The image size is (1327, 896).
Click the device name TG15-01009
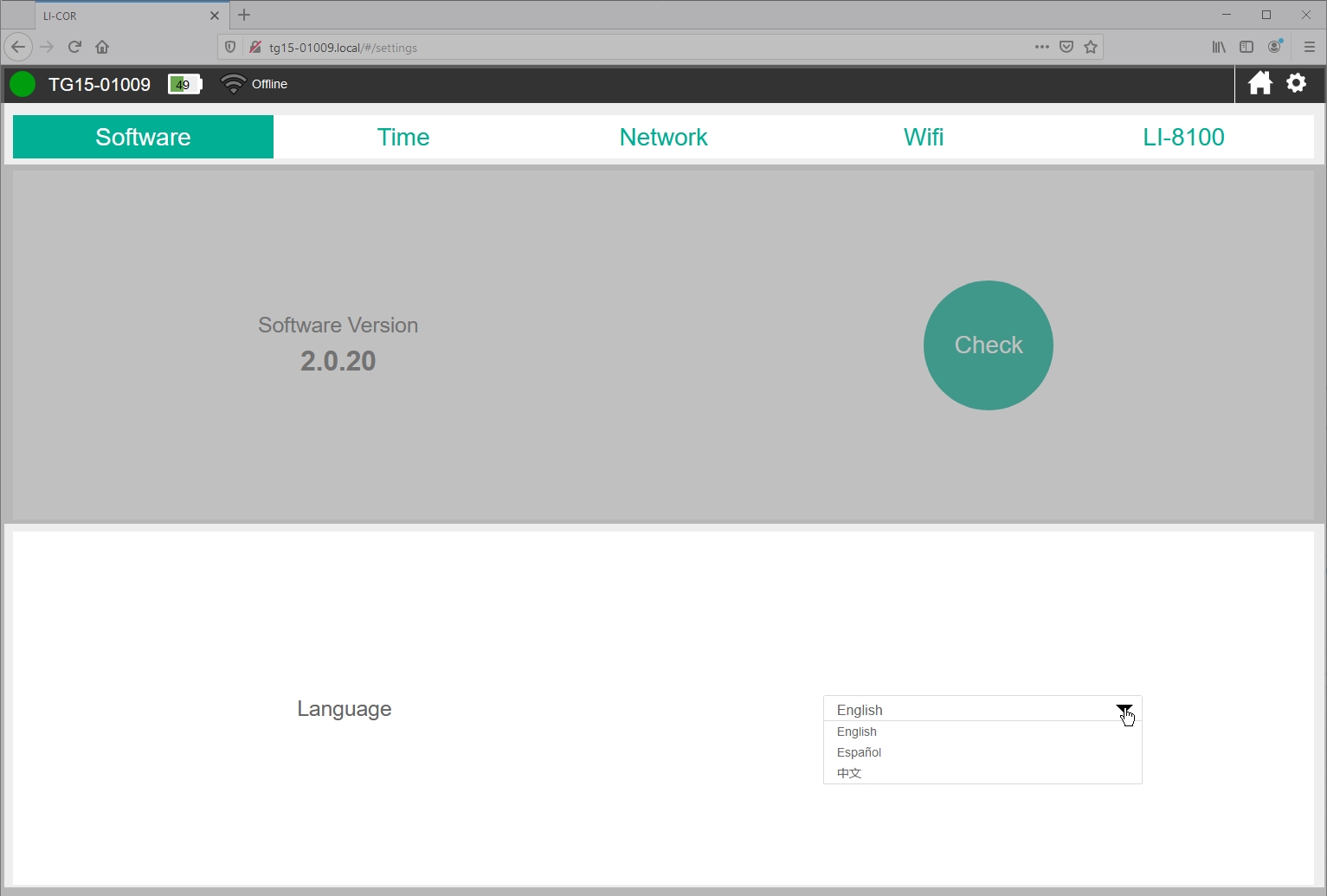(x=100, y=84)
